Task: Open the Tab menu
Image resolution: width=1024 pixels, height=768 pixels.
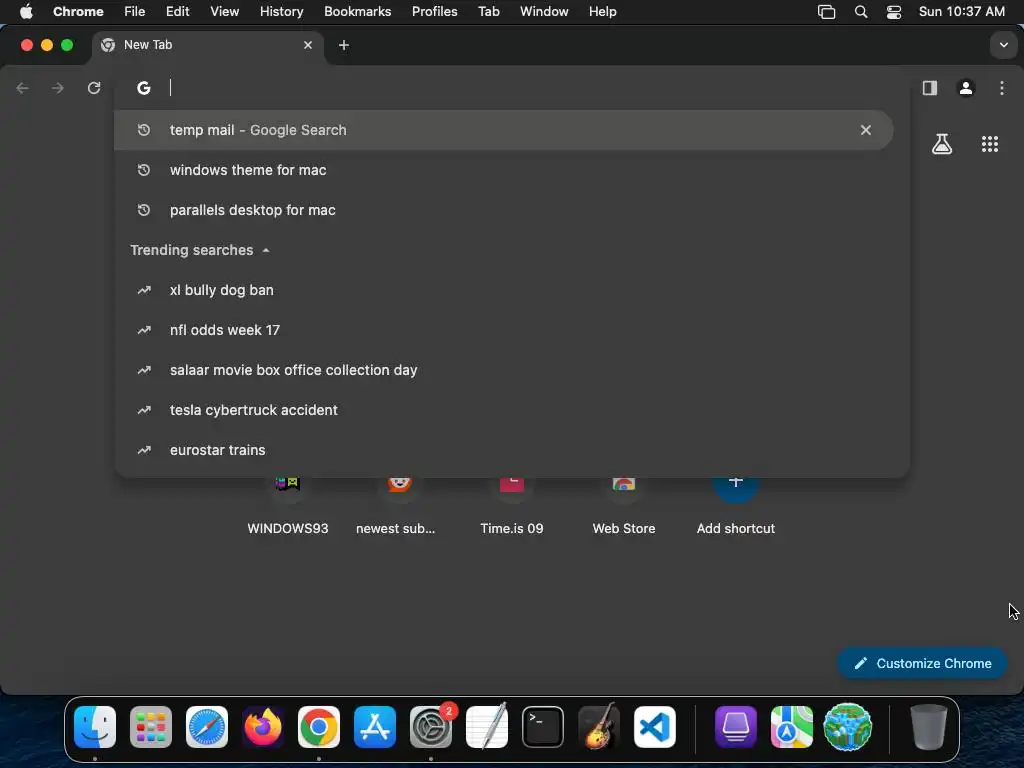Action: (488, 12)
